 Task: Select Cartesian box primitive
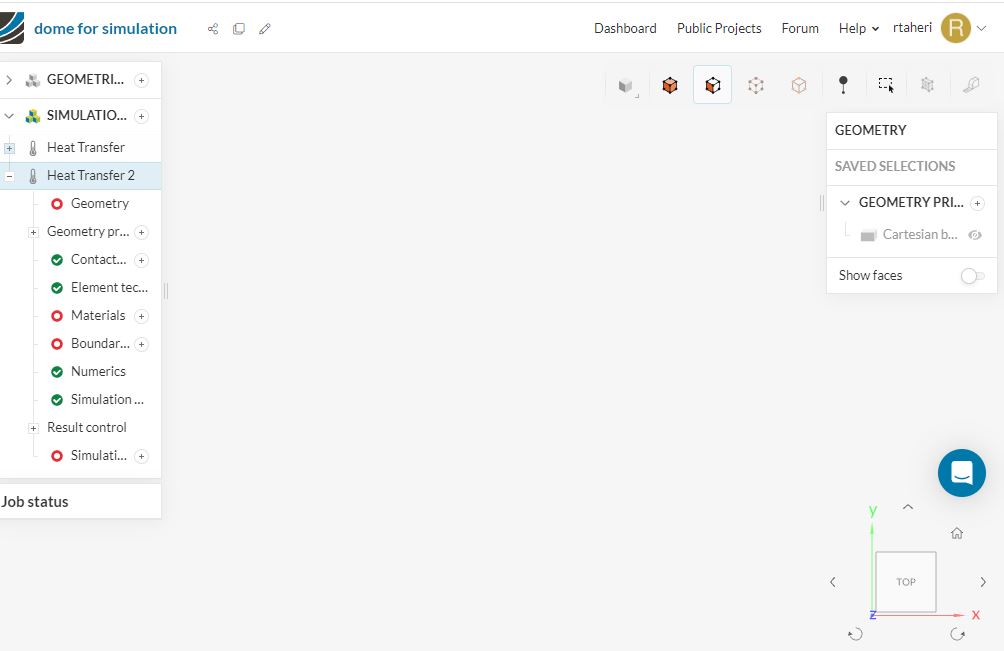[919, 235]
